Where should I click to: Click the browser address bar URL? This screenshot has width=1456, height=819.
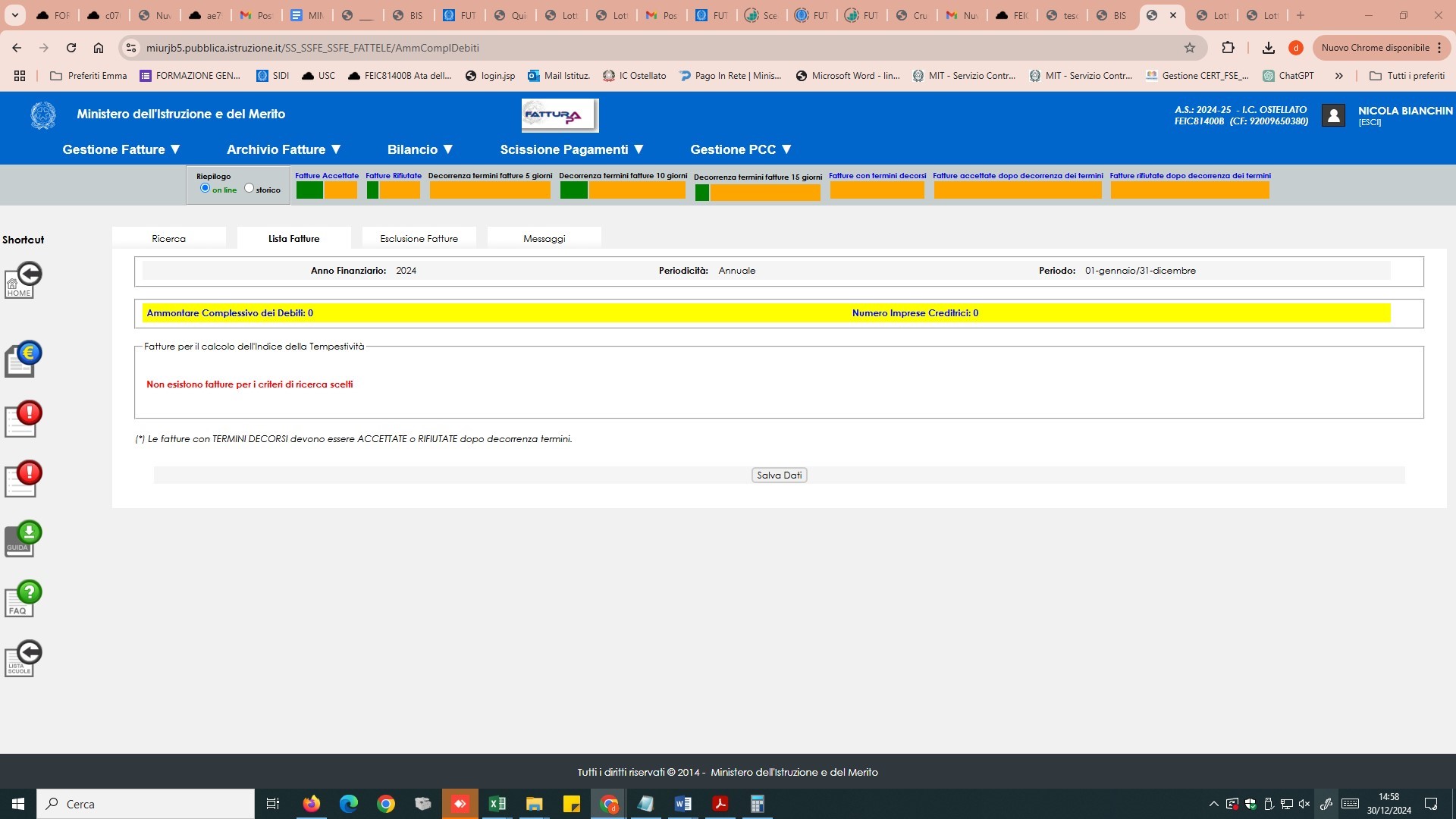tap(312, 48)
